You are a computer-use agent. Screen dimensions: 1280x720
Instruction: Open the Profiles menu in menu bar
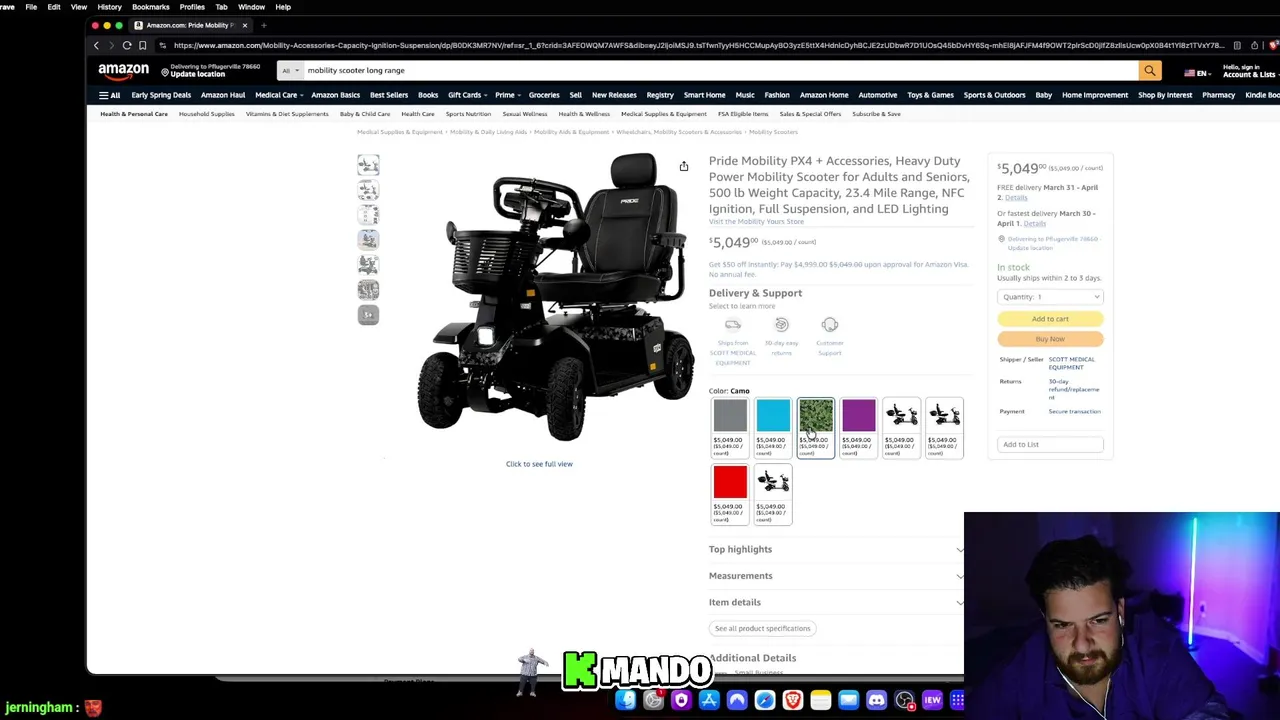[x=192, y=7]
